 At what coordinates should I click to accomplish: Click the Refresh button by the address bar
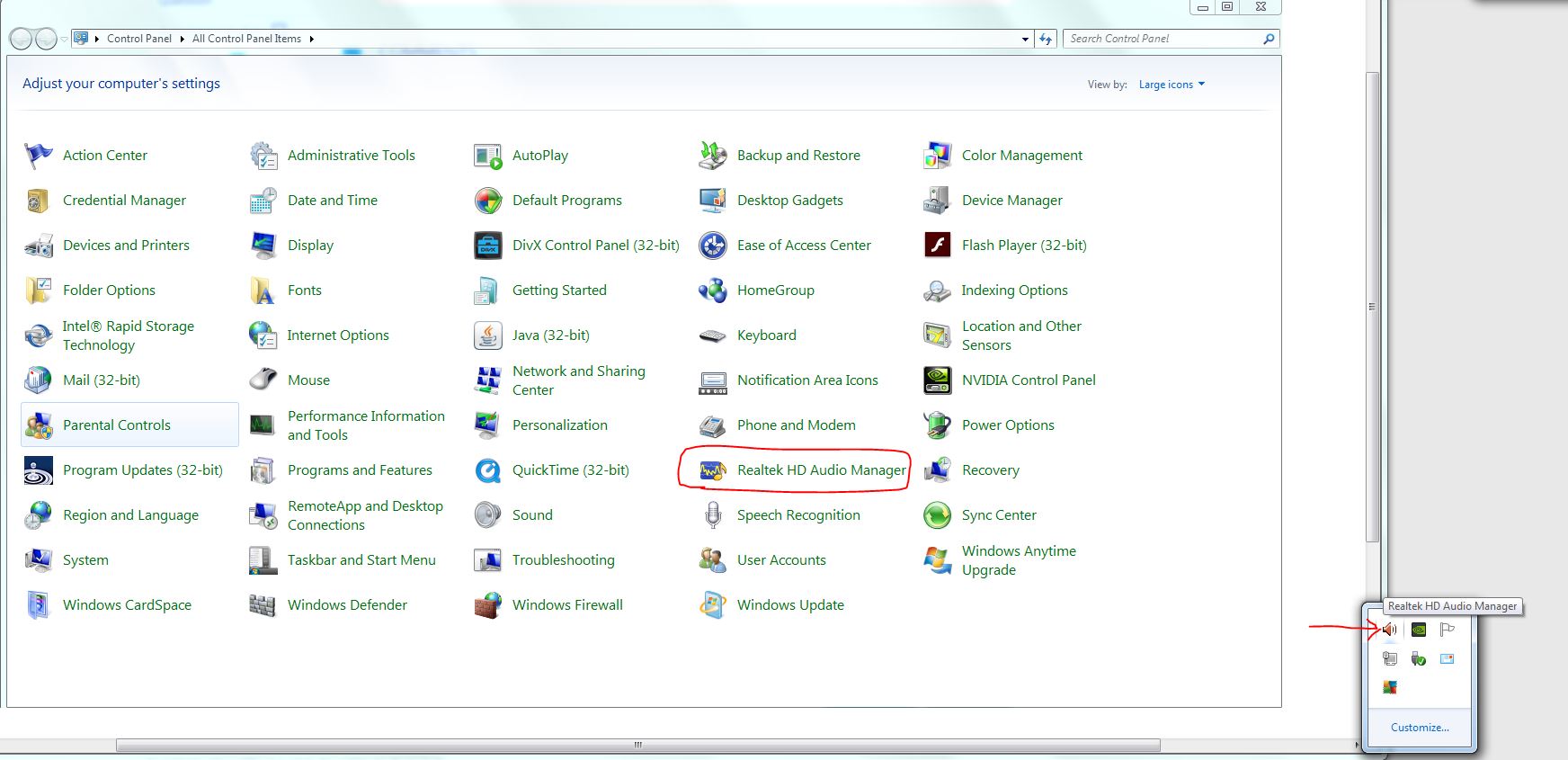[x=1046, y=39]
